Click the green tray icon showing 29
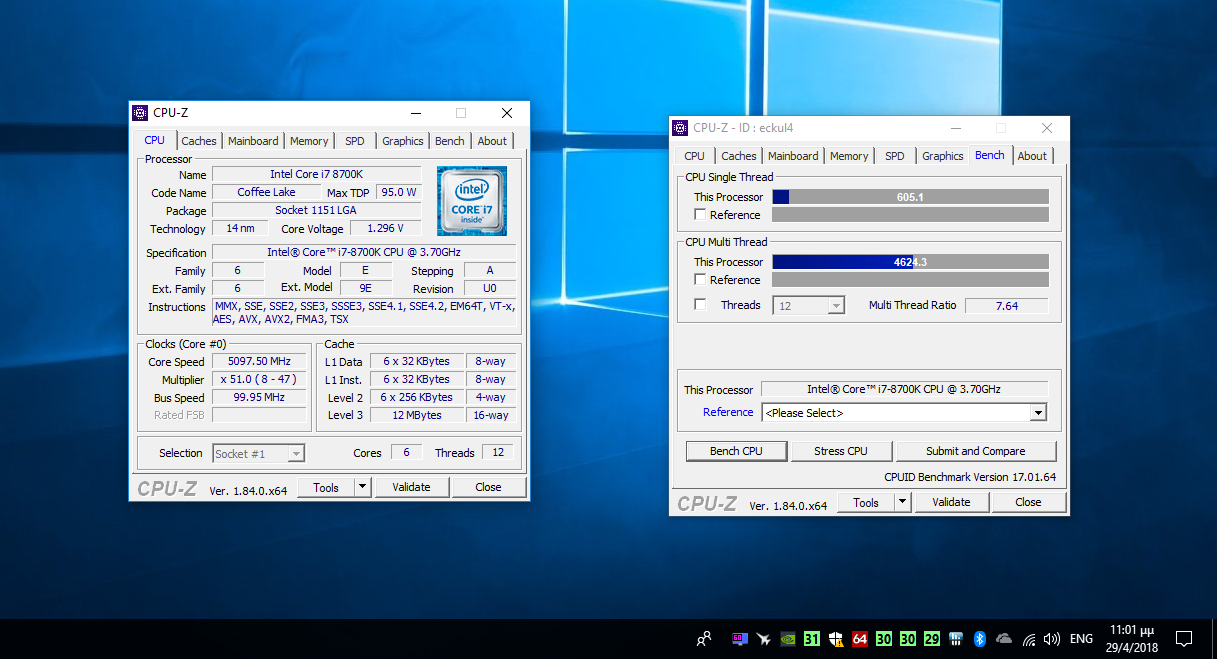The image size is (1217, 659). click(x=932, y=638)
